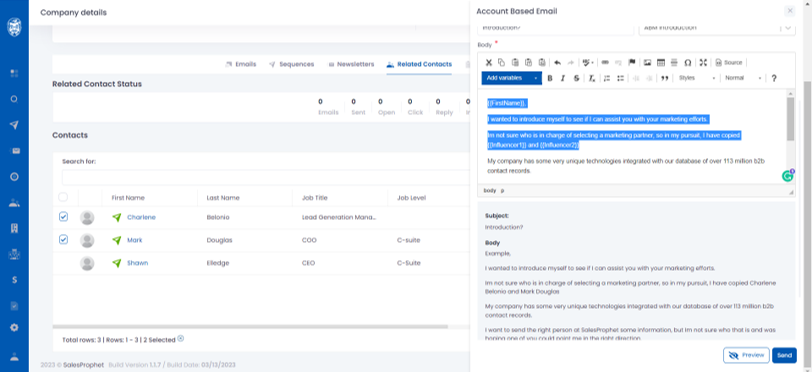Open the Normal paragraph format dropdown

(x=743, y=78)
